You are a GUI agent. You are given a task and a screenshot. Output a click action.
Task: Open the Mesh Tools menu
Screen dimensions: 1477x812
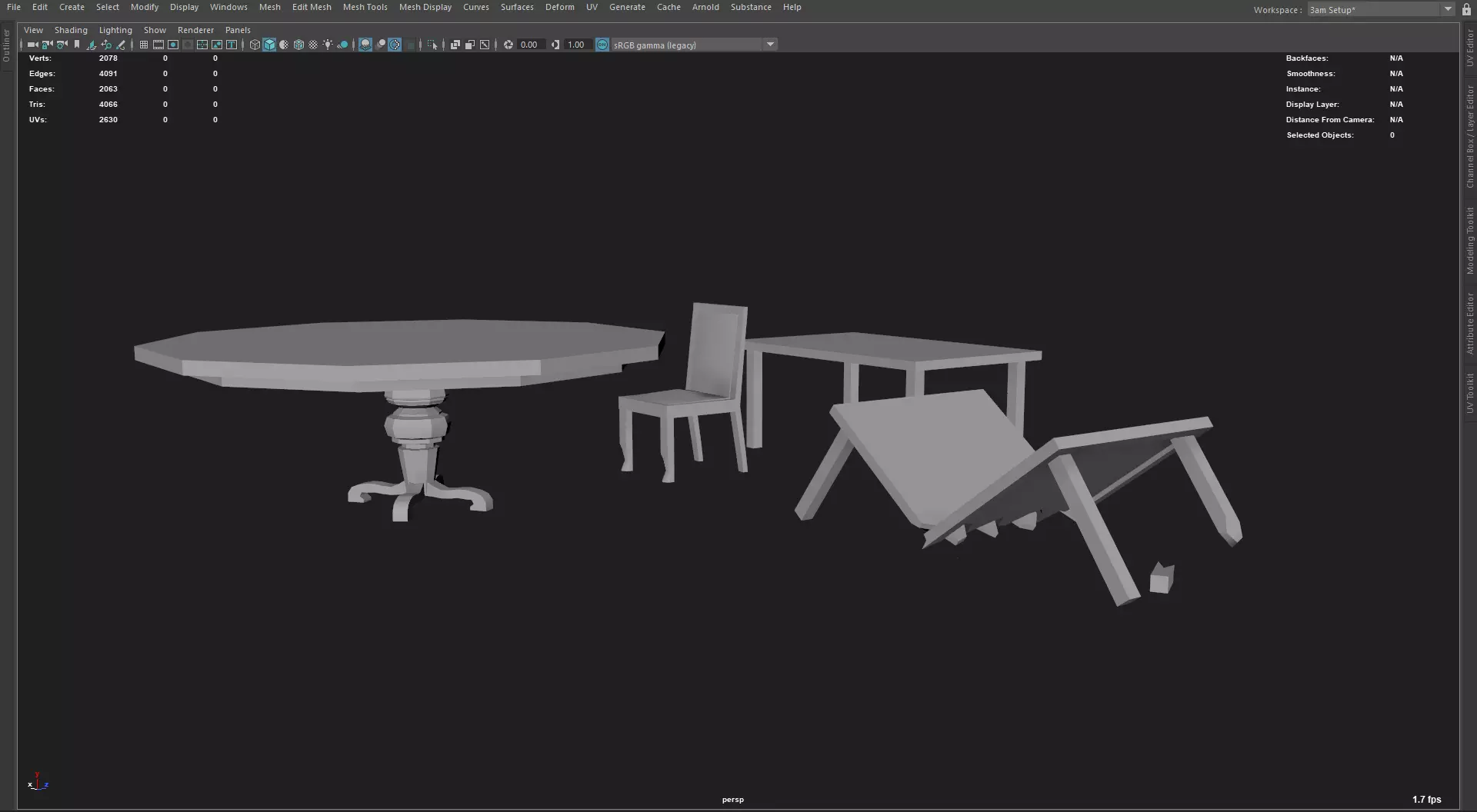pos(365,7)
